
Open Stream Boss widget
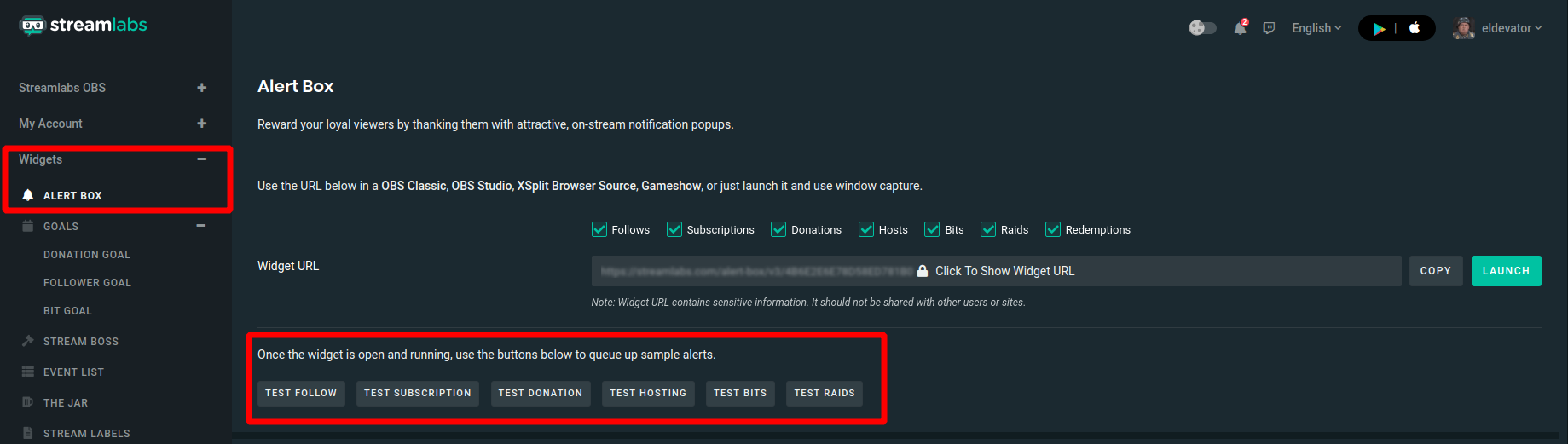[x=81, y=342]
